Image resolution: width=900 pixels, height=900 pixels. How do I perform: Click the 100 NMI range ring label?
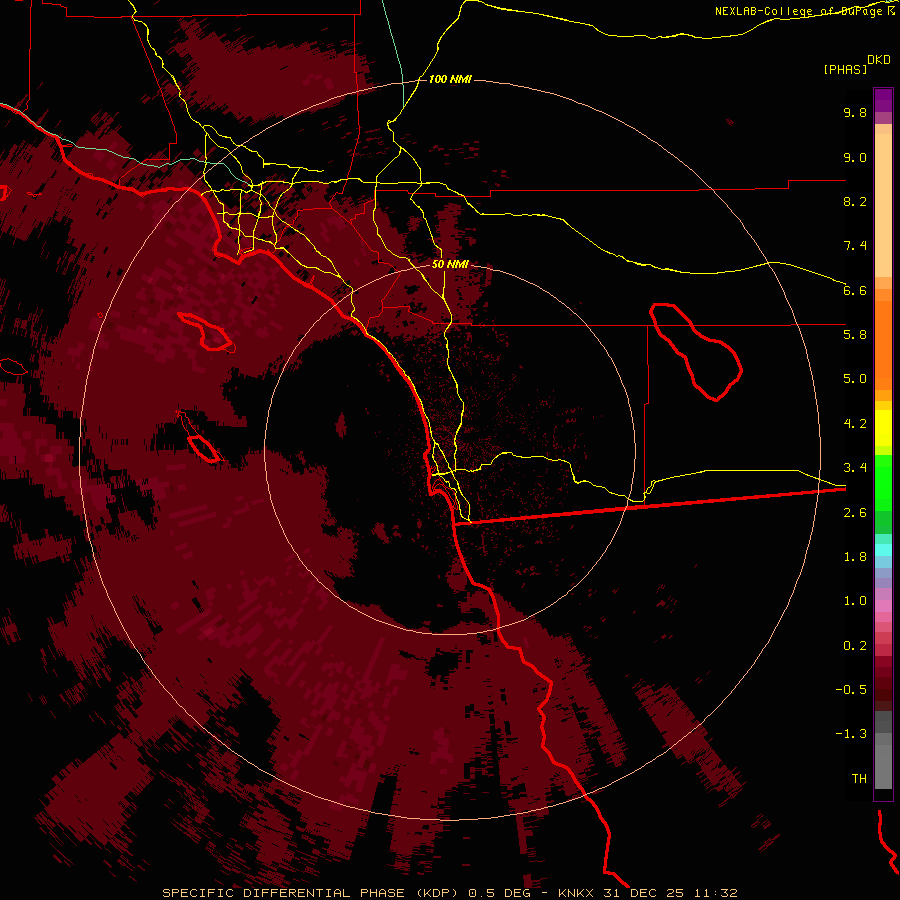tap(450, 79)
